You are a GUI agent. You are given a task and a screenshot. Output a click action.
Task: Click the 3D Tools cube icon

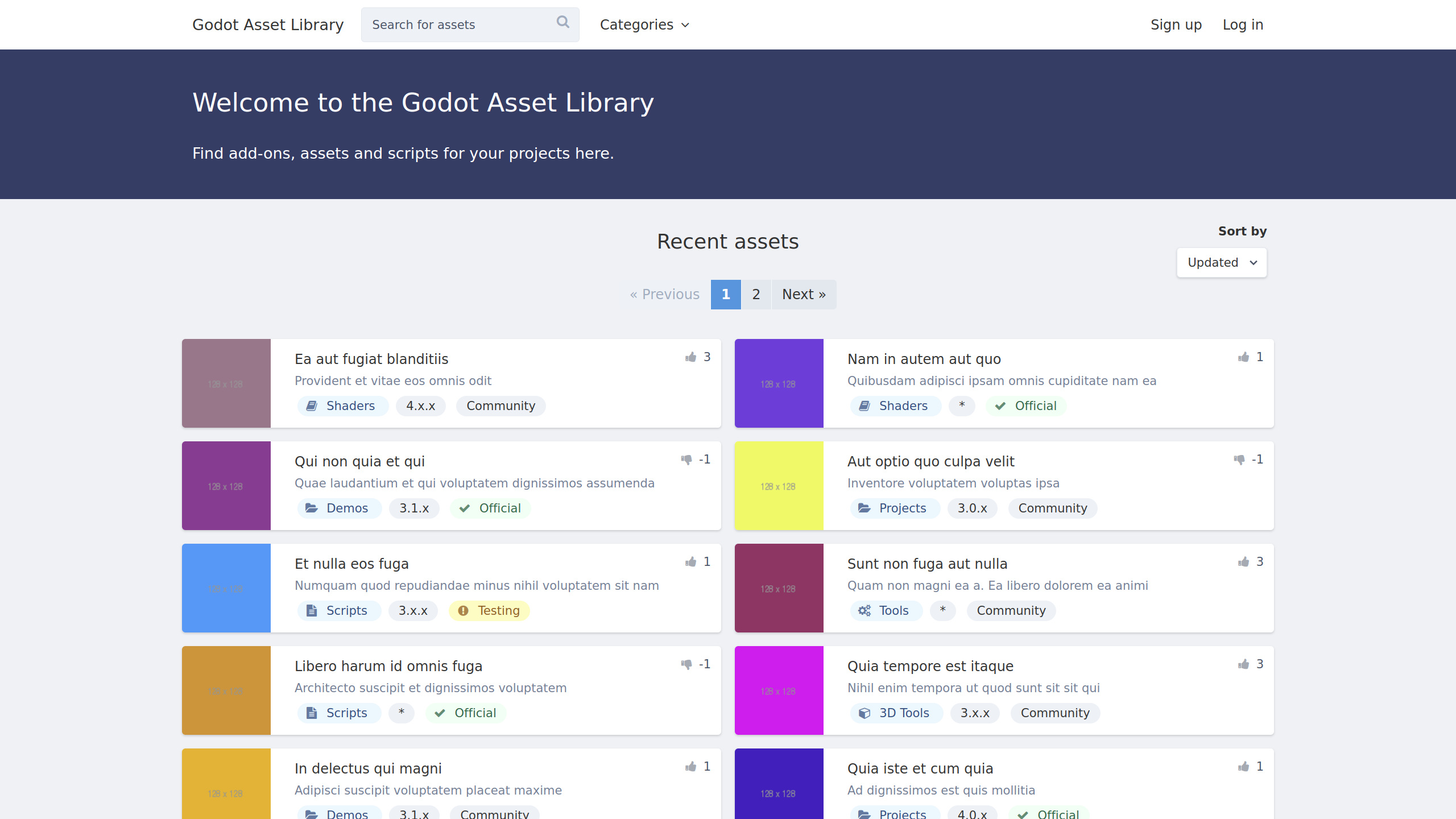pos(864,713)
